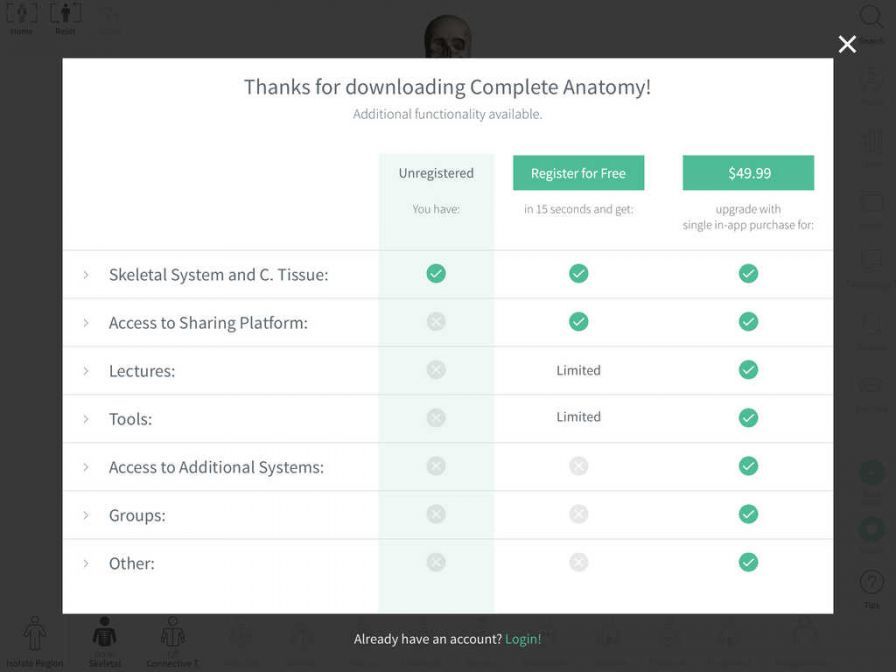
Task: Expand the Other feature row
Action: point(86,563)
